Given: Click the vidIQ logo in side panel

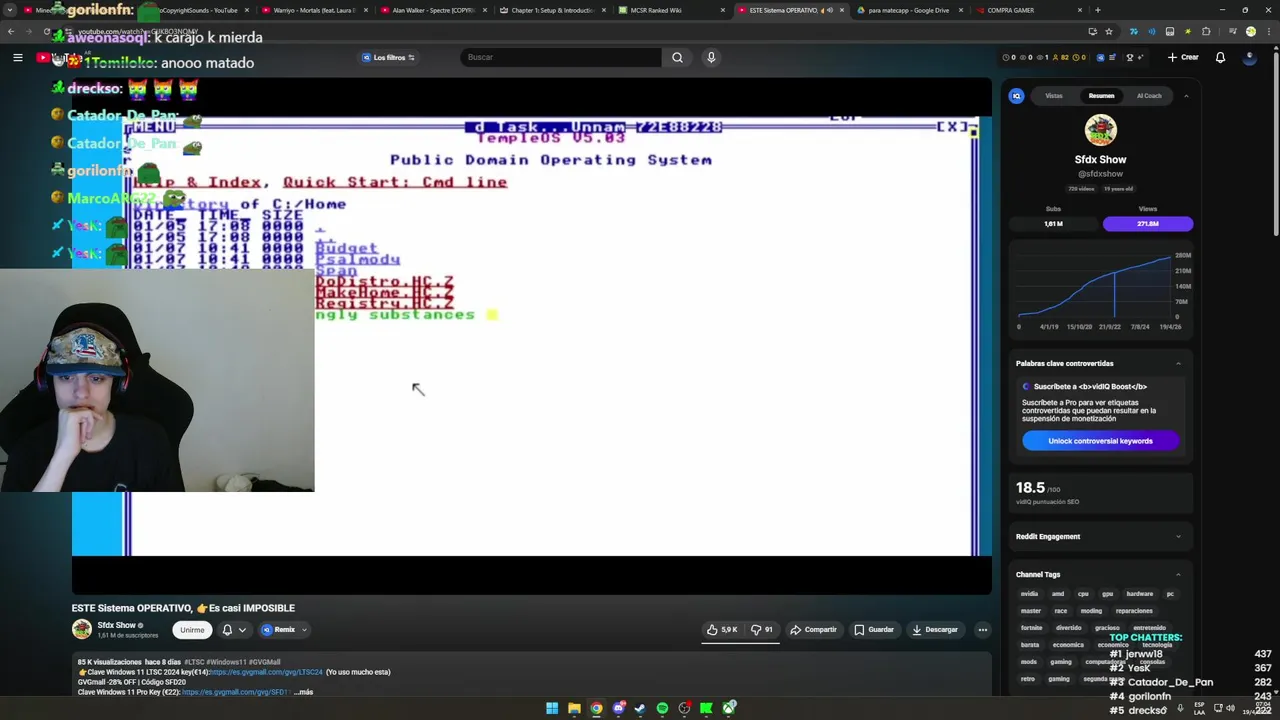Looking at the screenshot, I should (x=1016, y=96).
